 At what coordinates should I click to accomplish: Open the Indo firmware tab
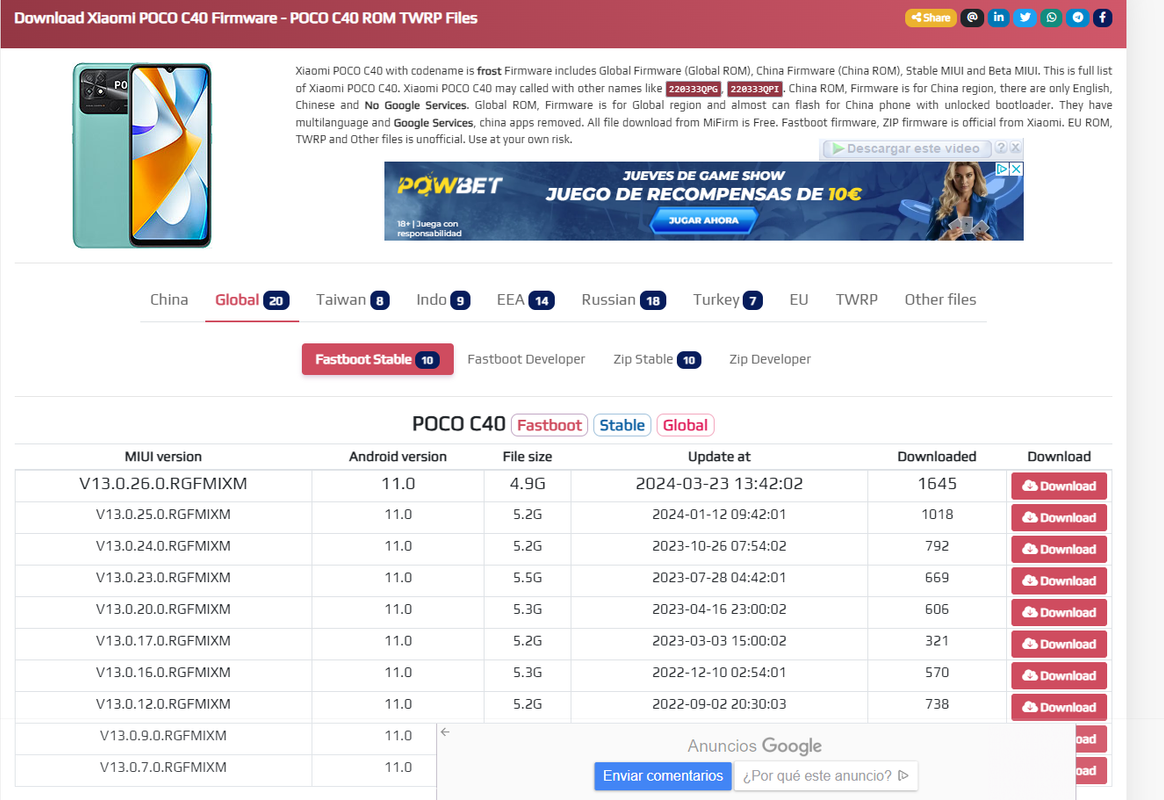(442, 300)
